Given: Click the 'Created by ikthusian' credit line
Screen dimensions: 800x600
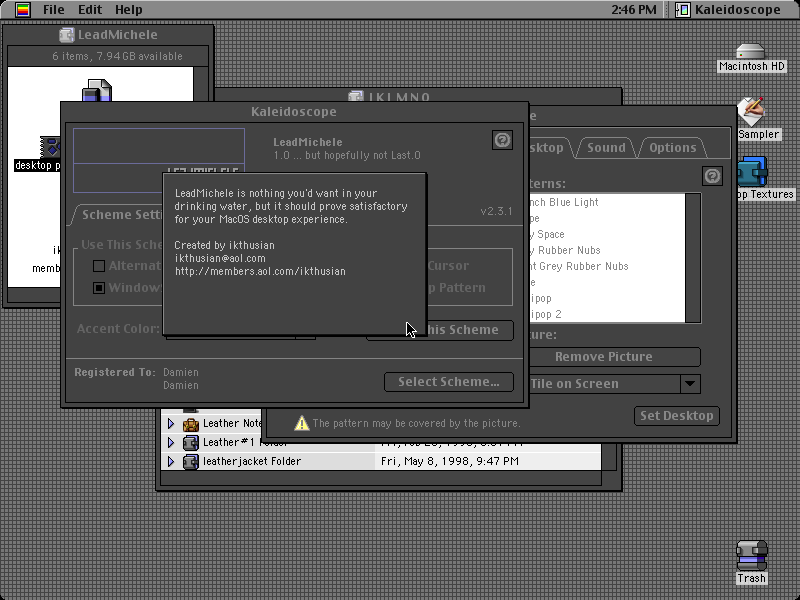Looking at the screenshot, I should point(224,245).
